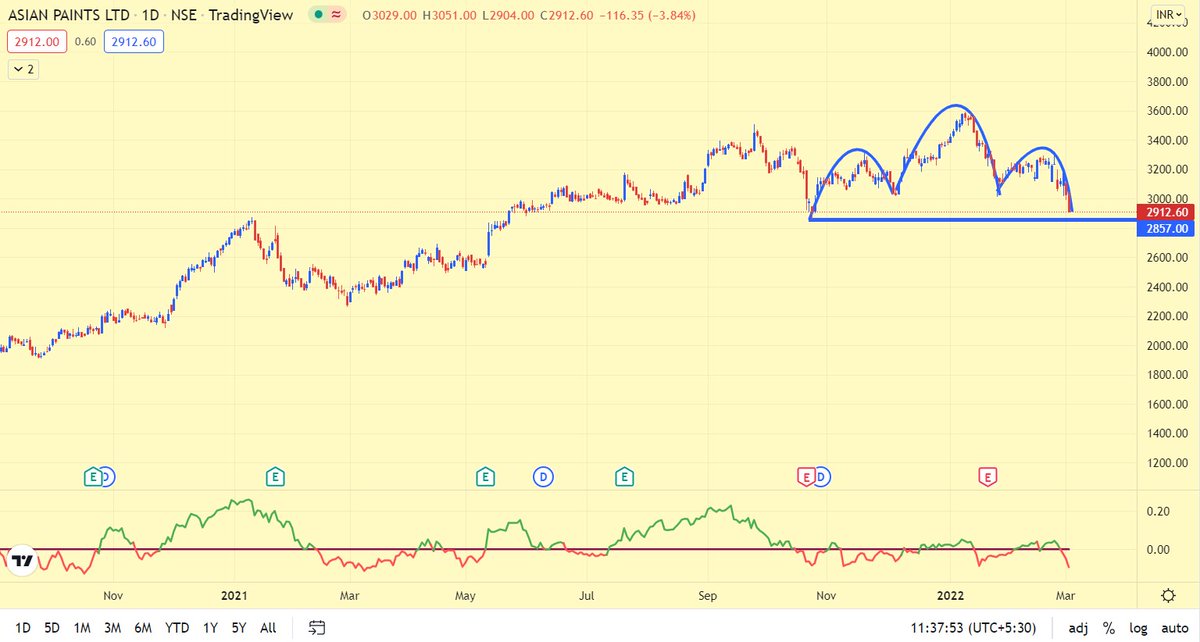
Task: Select the 1Y time range
Action: point(210,627)
